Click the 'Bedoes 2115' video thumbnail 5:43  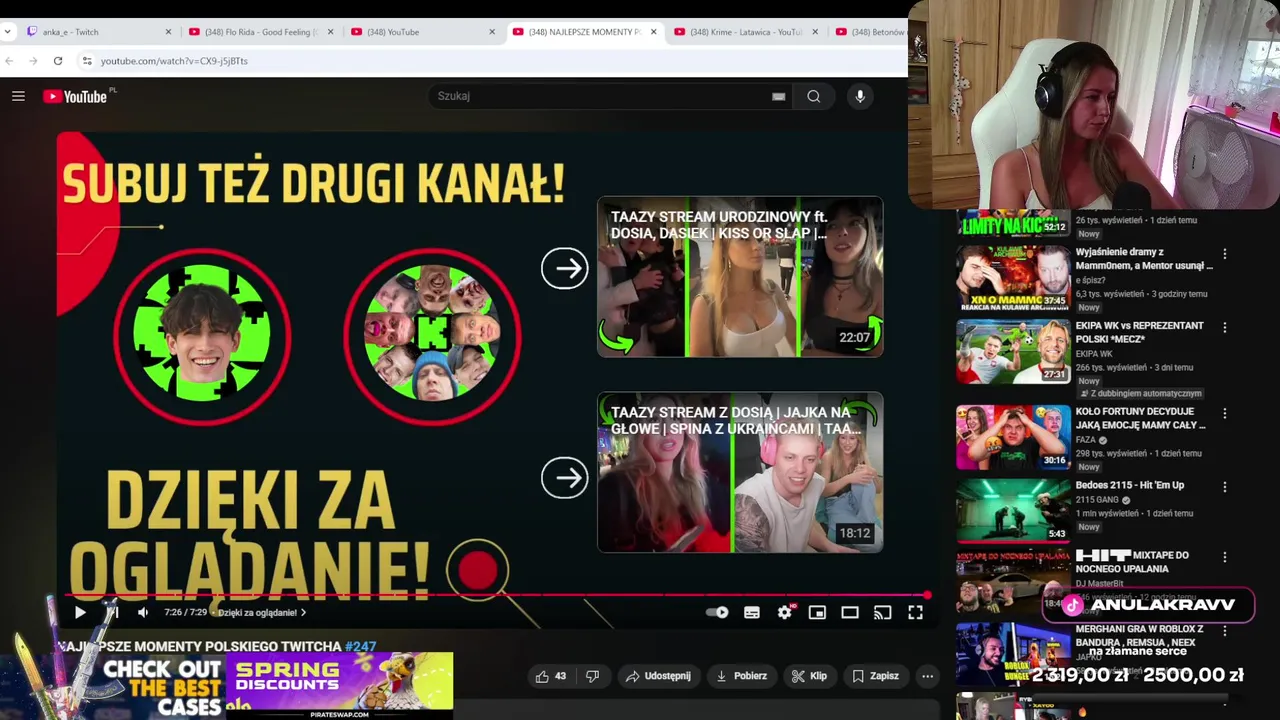point(1012,510)
